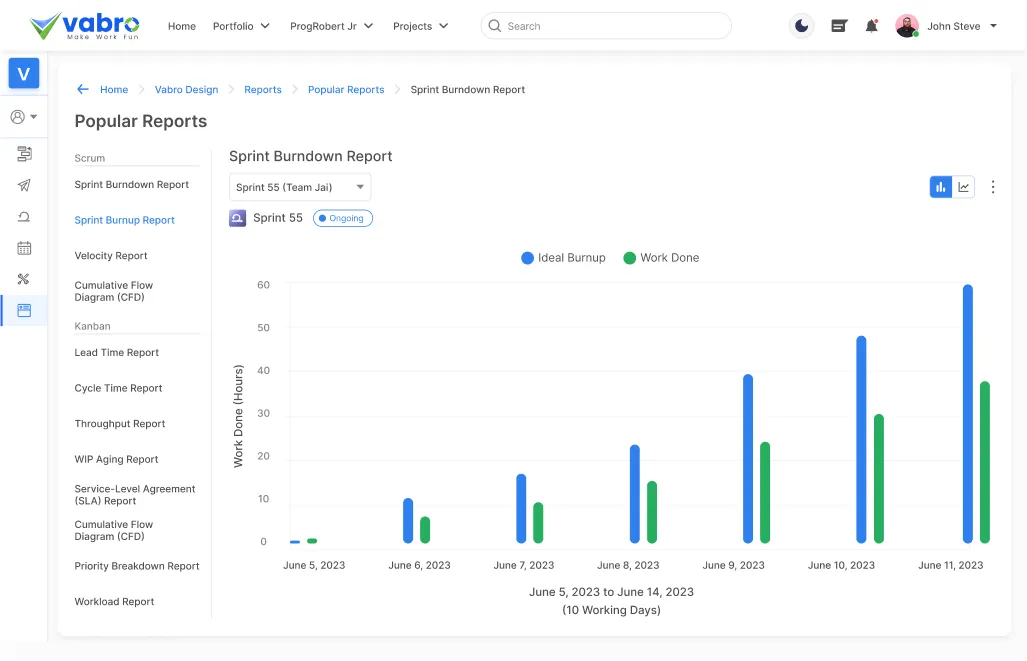
Task: Open the paper plane icon in the sidebar
Action: [23, 185]
